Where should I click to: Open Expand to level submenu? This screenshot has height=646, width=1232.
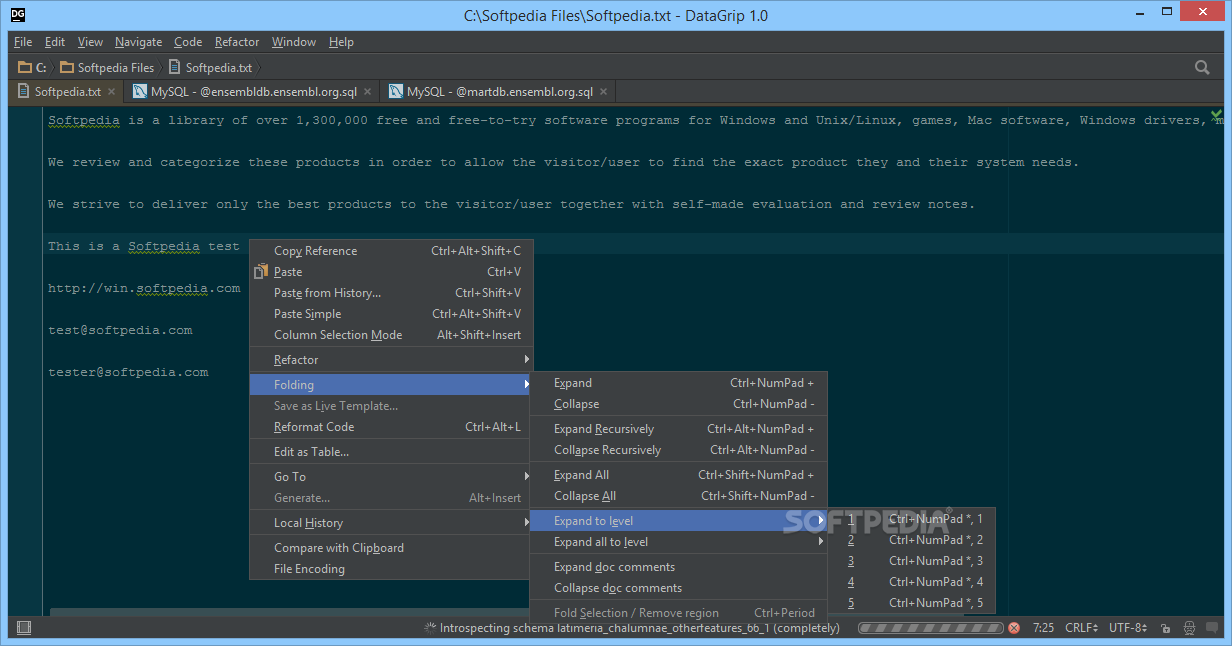678,521
